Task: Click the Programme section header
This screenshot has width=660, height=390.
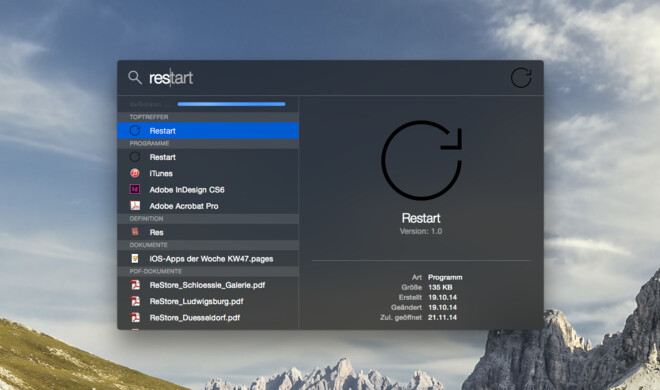Action: click(208, 143)
